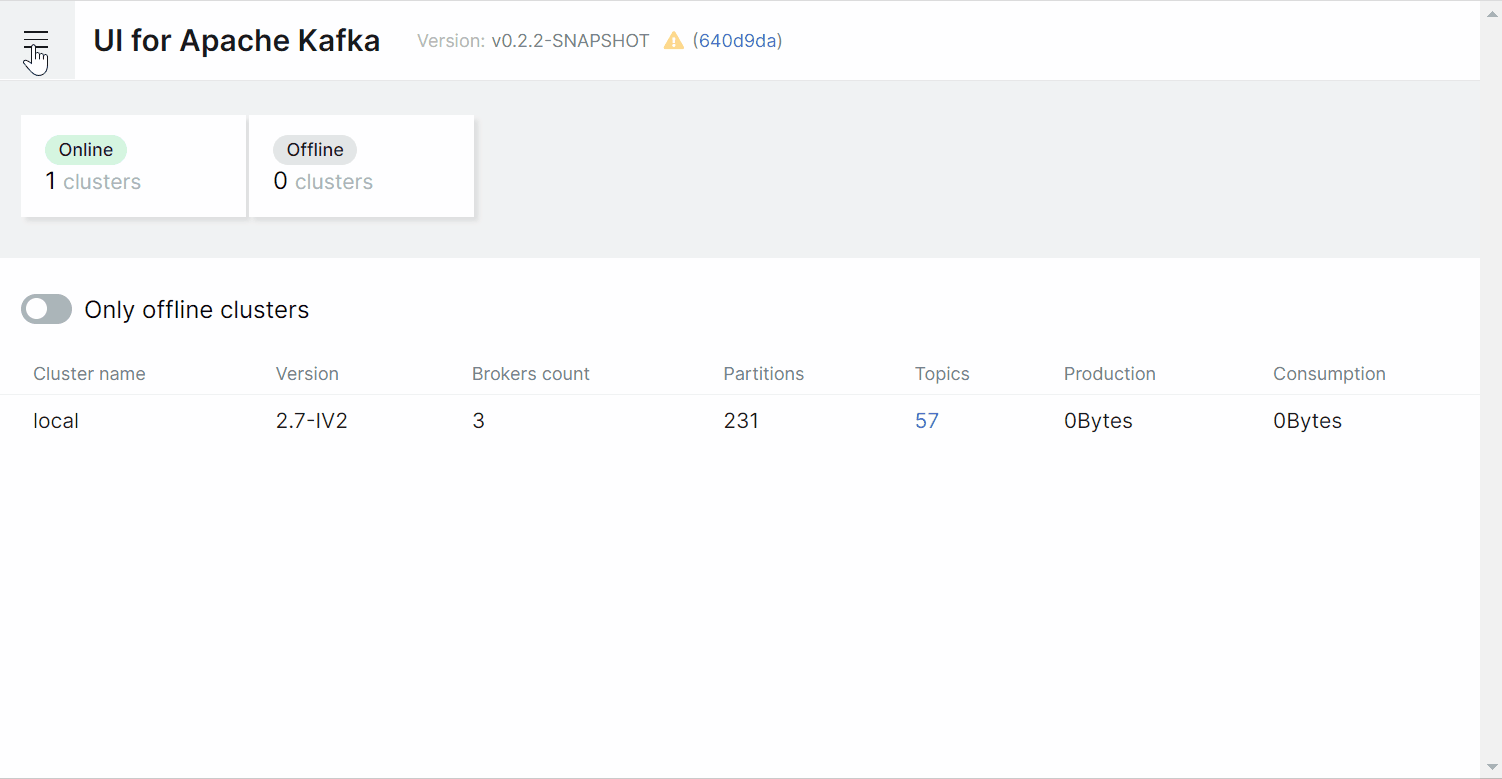1502x779 pixels.
Task: Click the Production column header
Action: tap(1109, 373)
